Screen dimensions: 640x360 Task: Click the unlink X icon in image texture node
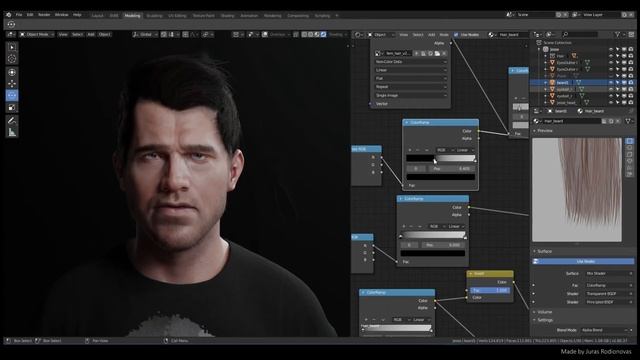coord(444,53)
